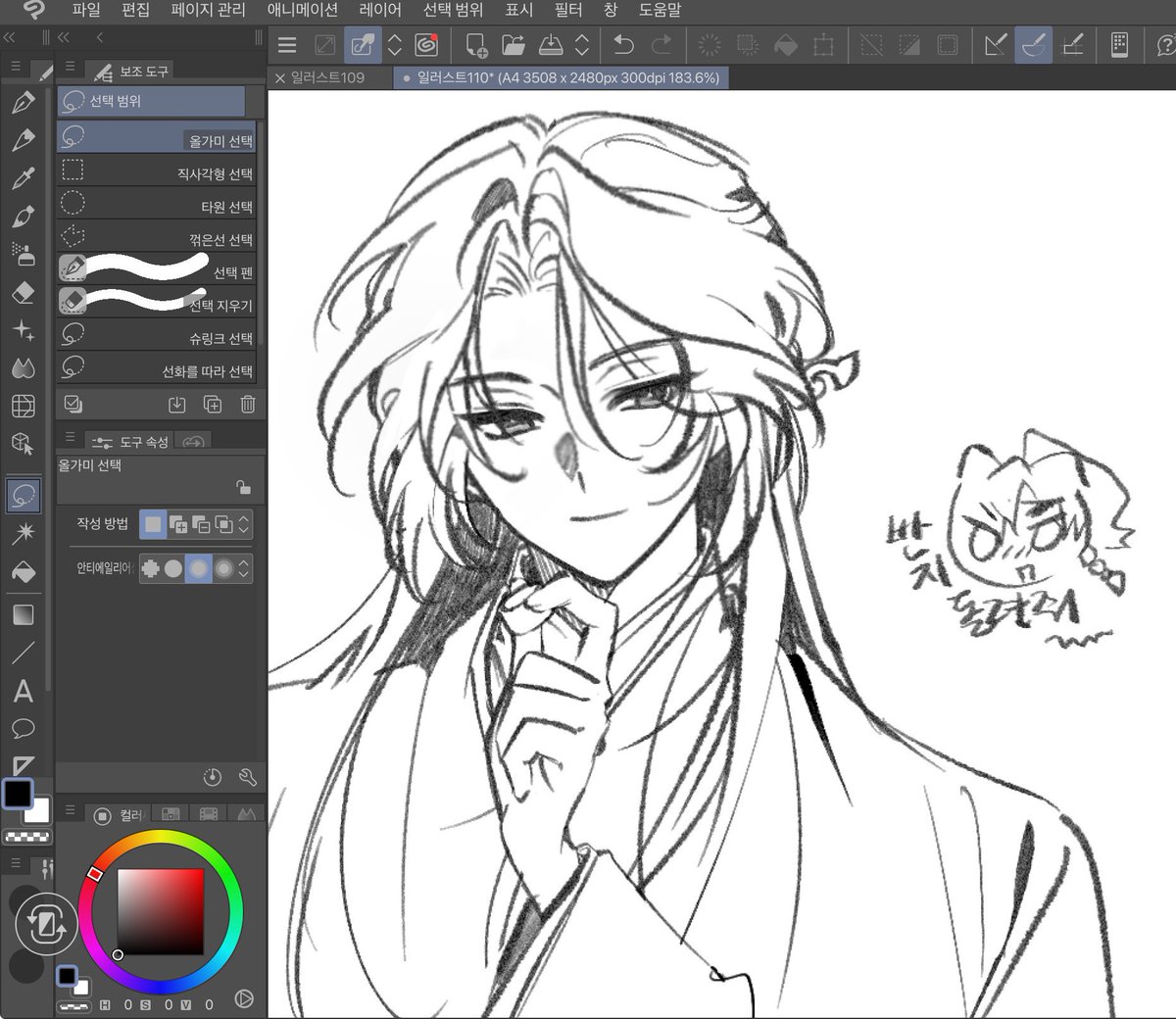Click the Redo arrow in command bar

click(662, 45)
